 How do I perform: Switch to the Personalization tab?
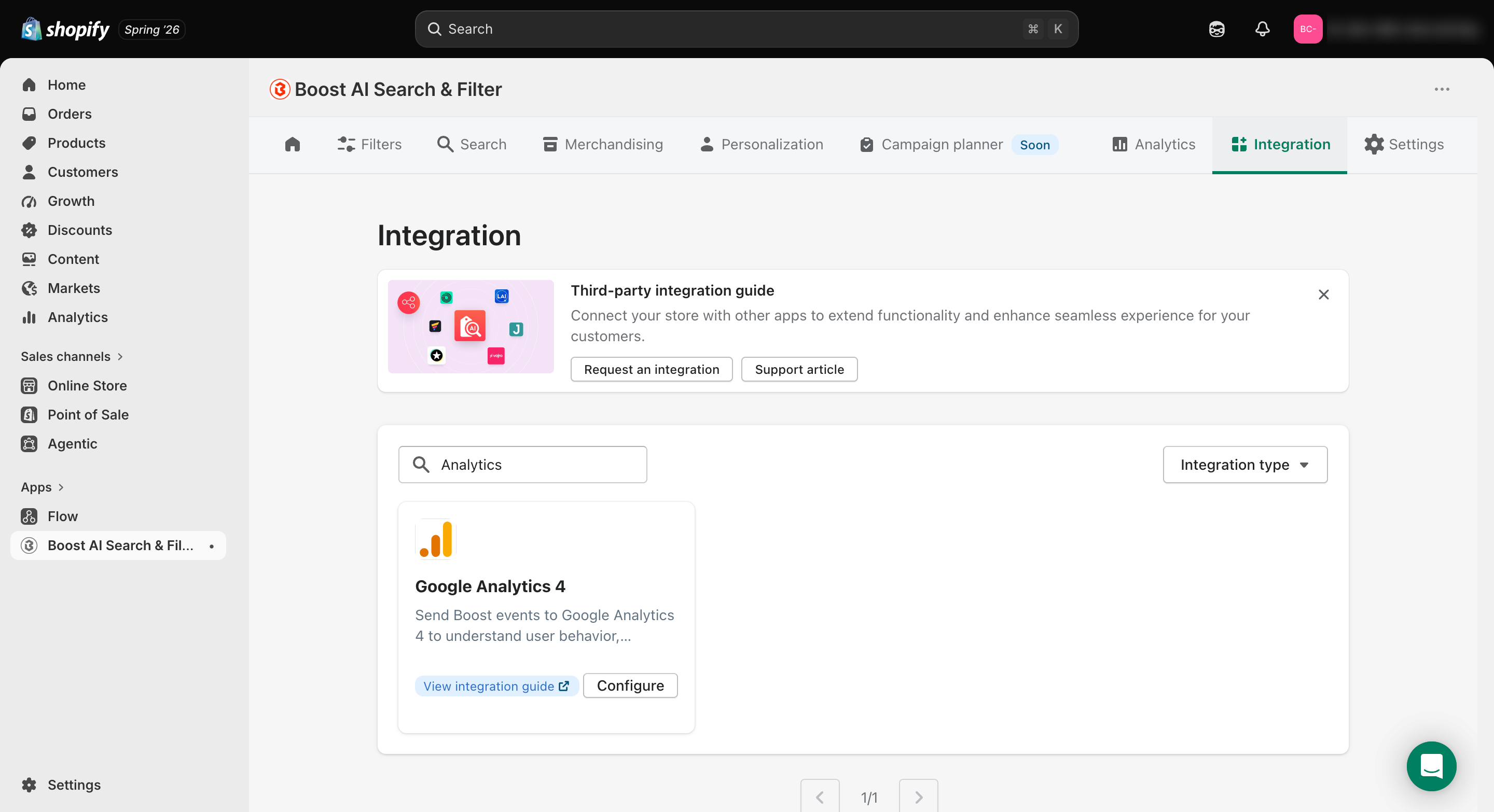pyautogui.click(x=762, y=144)
